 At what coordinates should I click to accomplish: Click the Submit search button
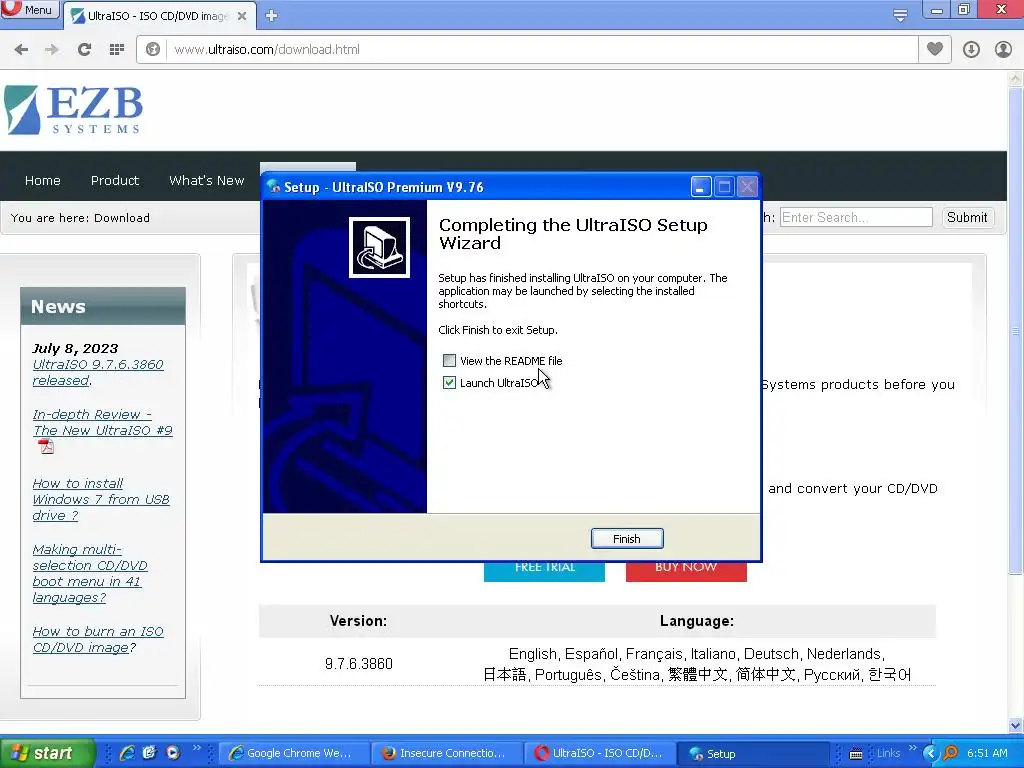click(x=967, y=217)
